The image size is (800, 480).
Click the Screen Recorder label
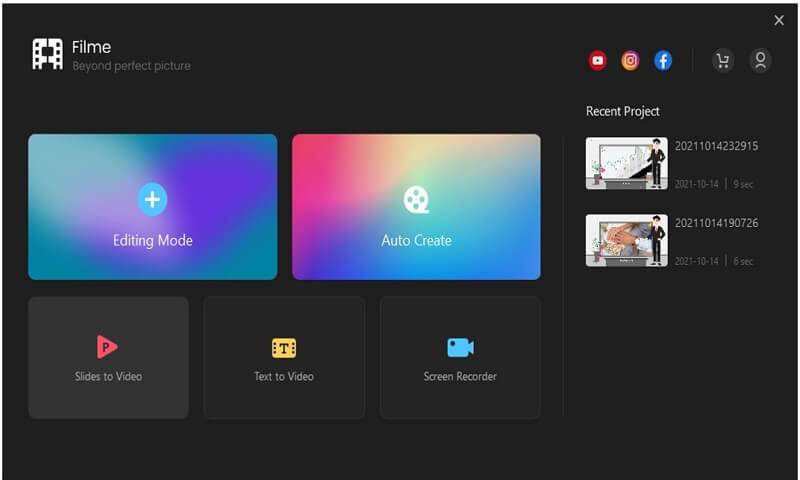coord(460,376)
